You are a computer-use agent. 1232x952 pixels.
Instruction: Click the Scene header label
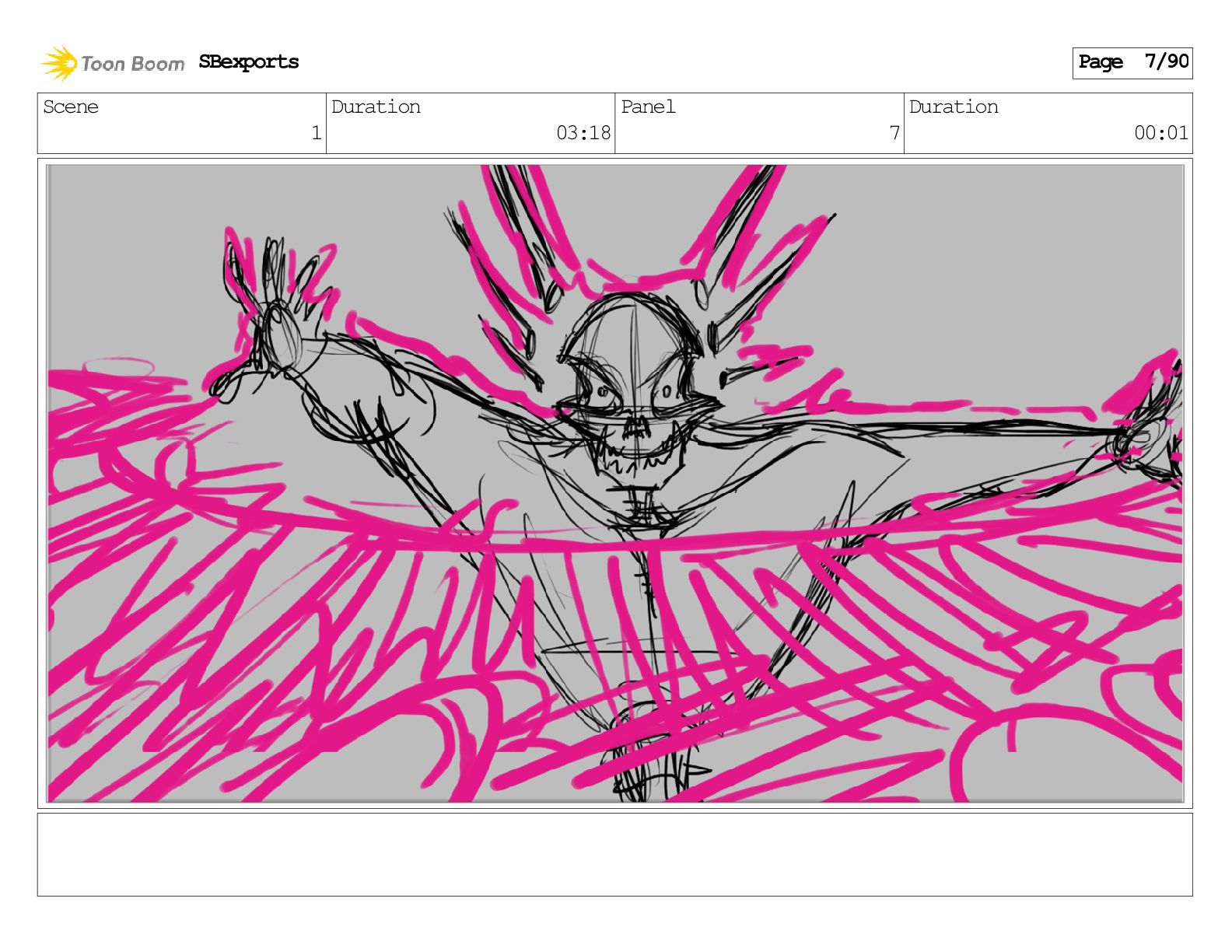(x=71, y=107)
